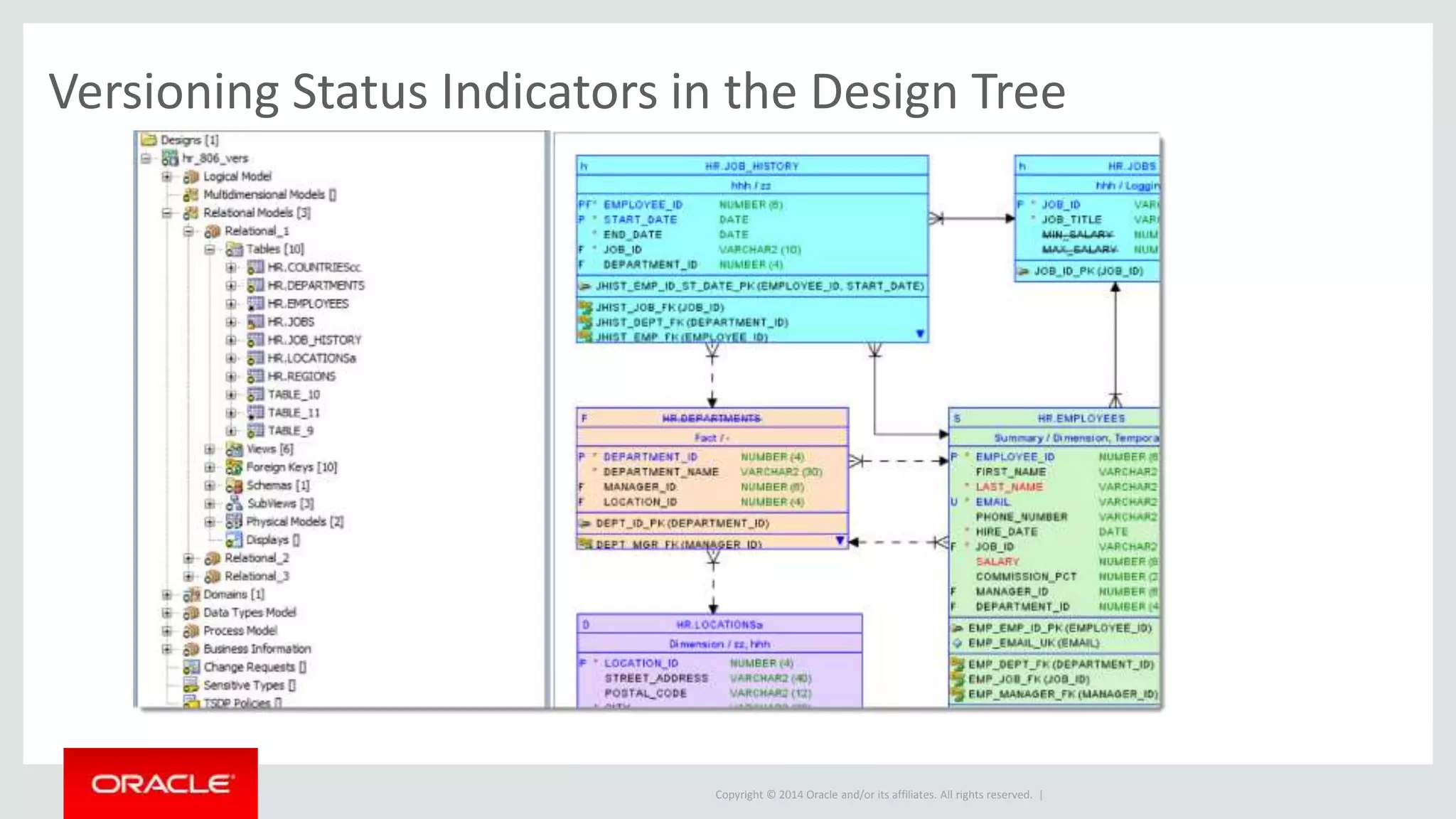Select the HR.JOBS table title in diagram

point(1132,166)
